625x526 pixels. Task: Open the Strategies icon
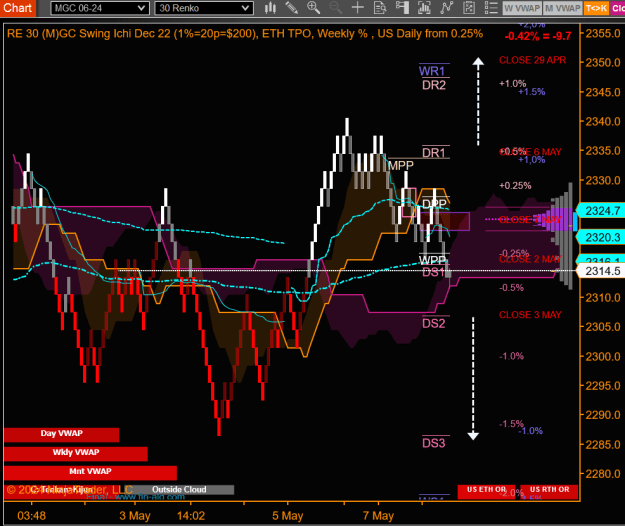coord(469,8)
